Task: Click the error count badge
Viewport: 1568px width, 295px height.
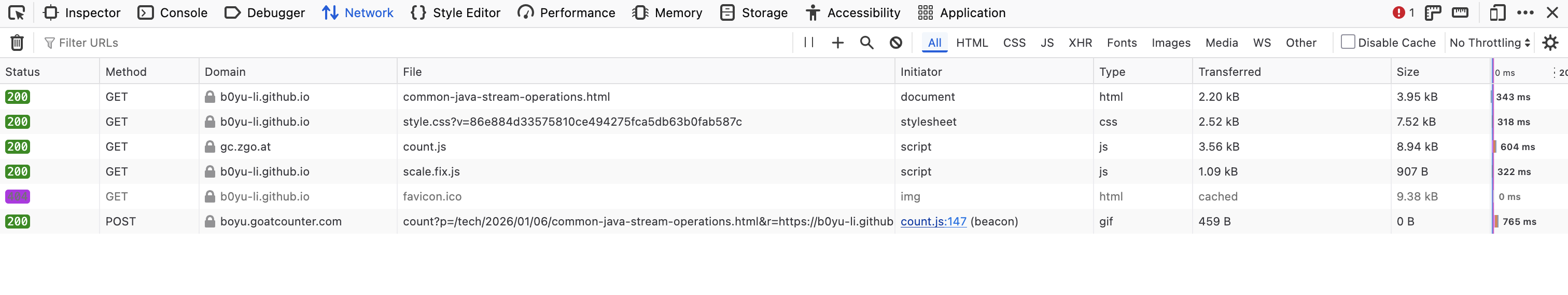Action: coord(1403,13)
